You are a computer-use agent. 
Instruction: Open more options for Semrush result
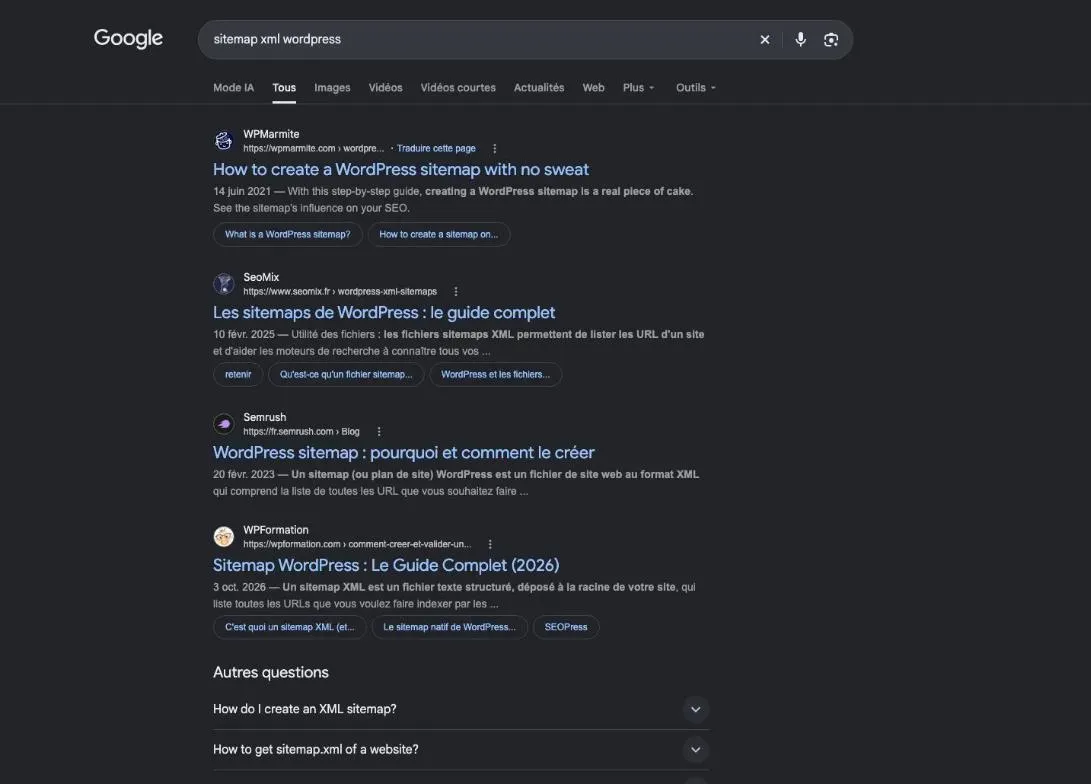(x=379, y=431)
